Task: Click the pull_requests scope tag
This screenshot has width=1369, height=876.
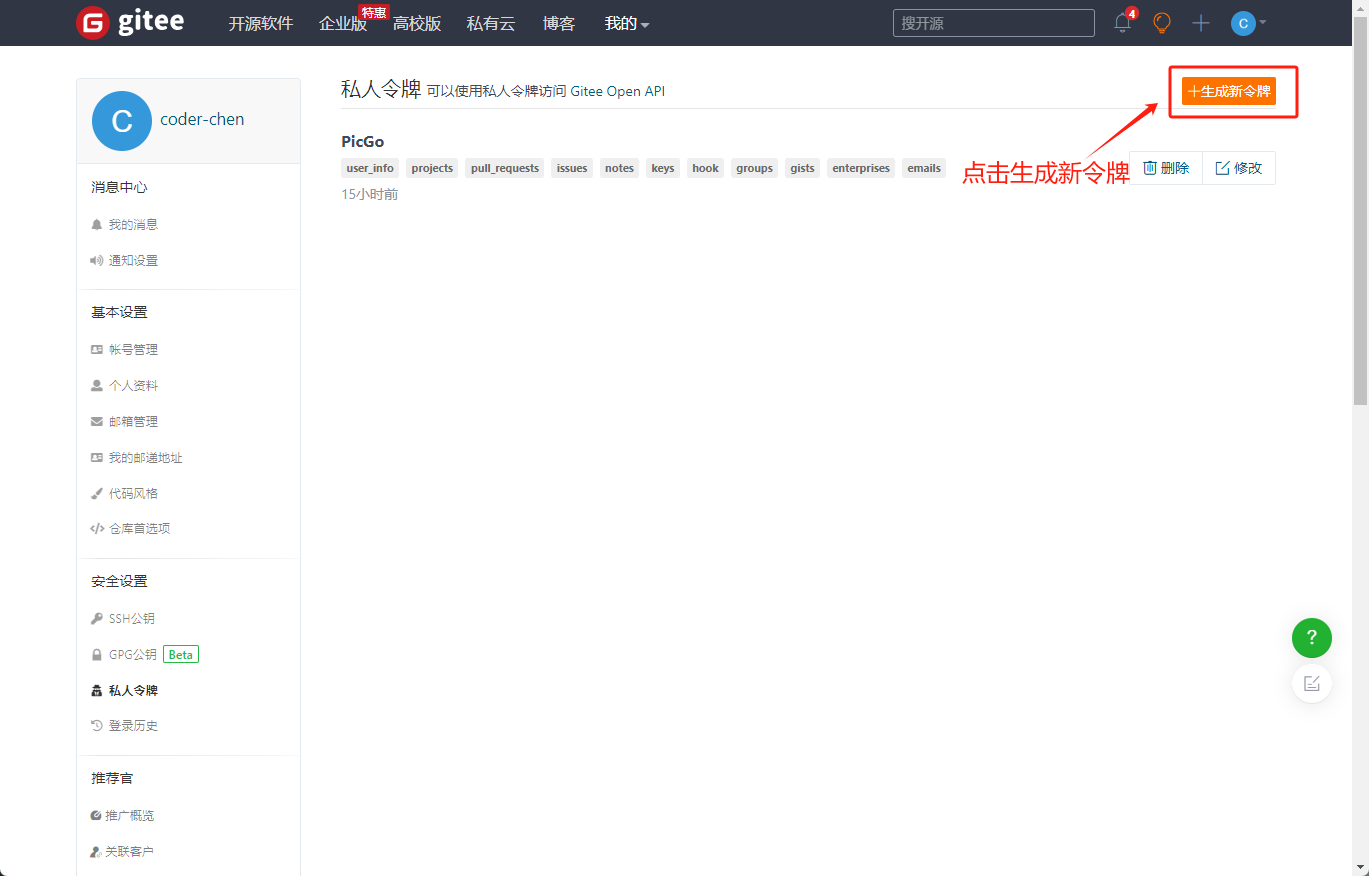Action: (505, 168)
